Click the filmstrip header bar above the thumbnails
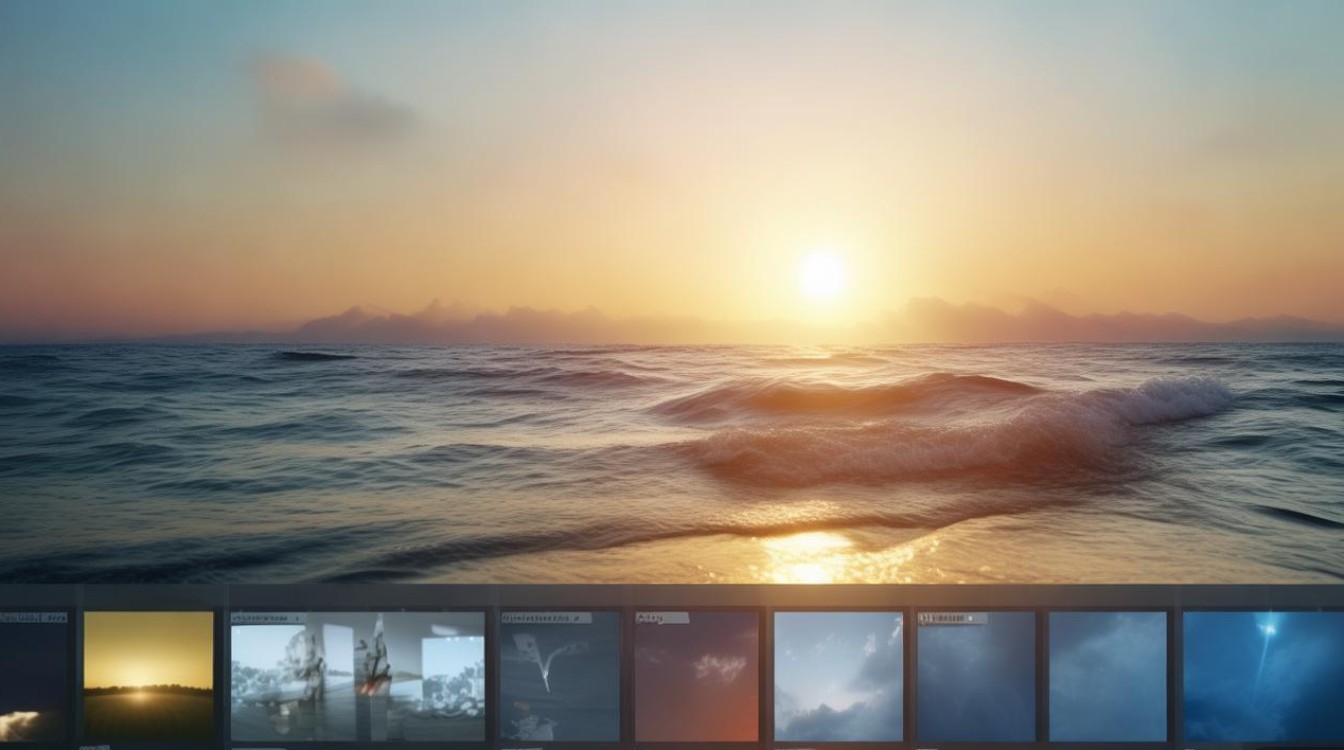 672,596
